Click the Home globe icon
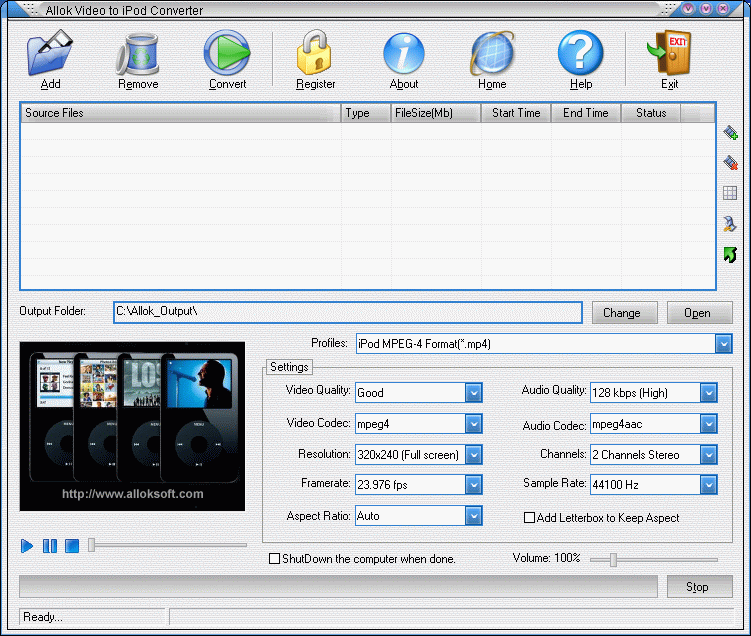 click(x=492, y=54)
